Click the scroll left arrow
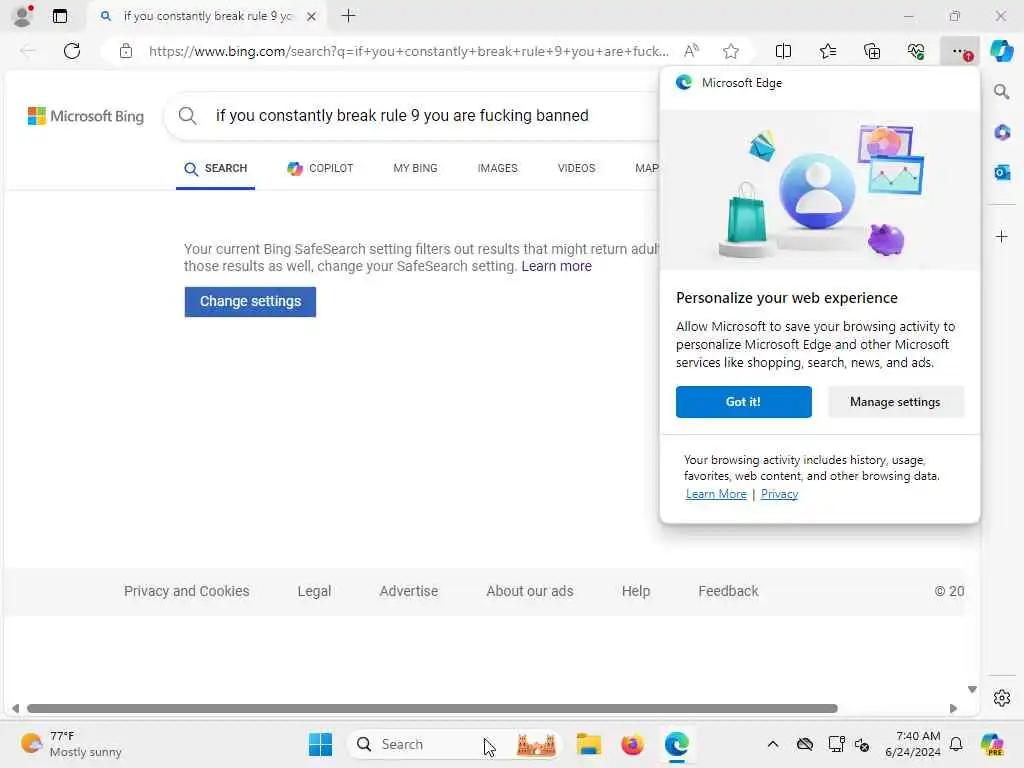Screen dimensions: 1024x768 pyautogui.click(x=16, y=709)
